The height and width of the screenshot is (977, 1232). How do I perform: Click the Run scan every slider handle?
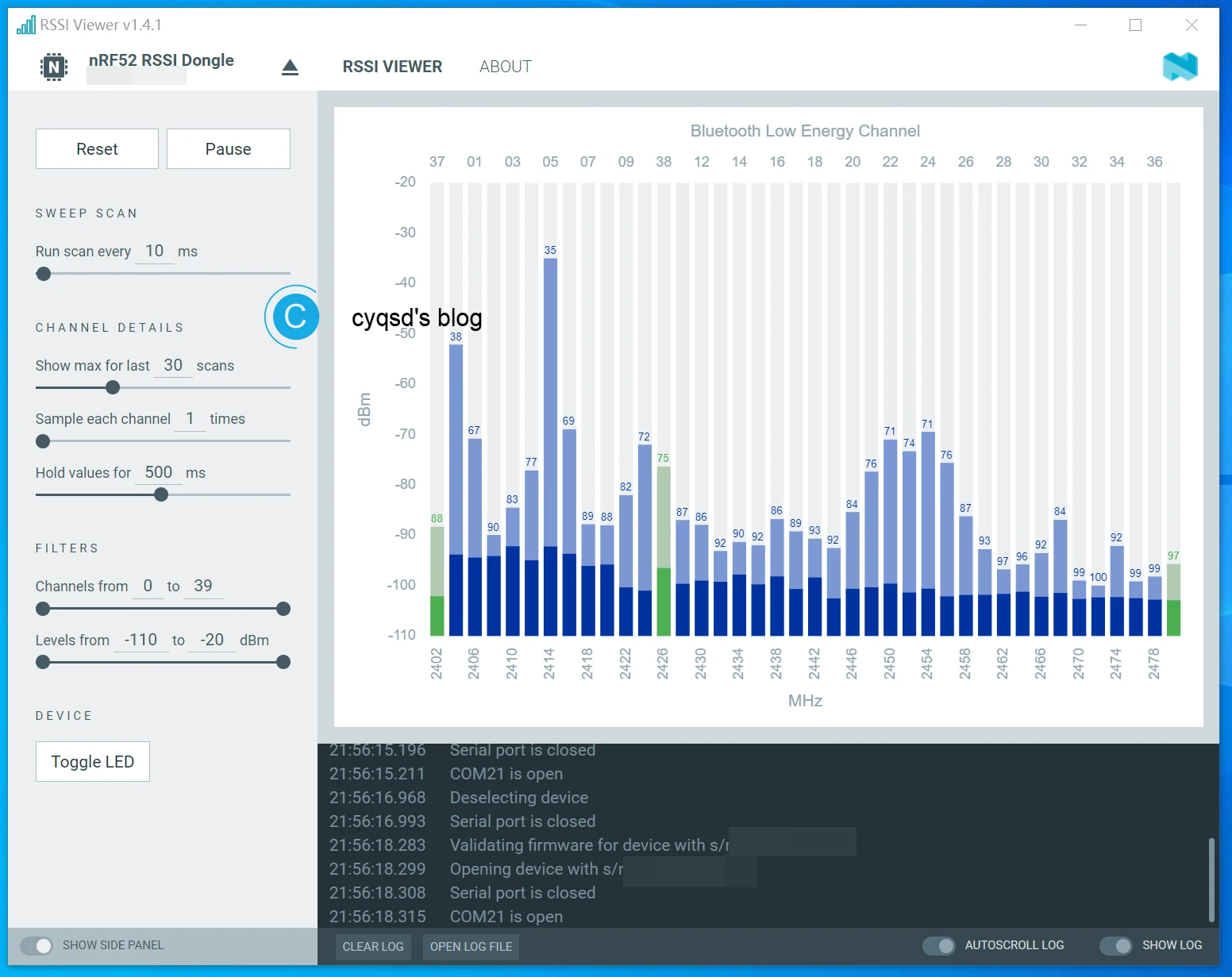(44, 274)
